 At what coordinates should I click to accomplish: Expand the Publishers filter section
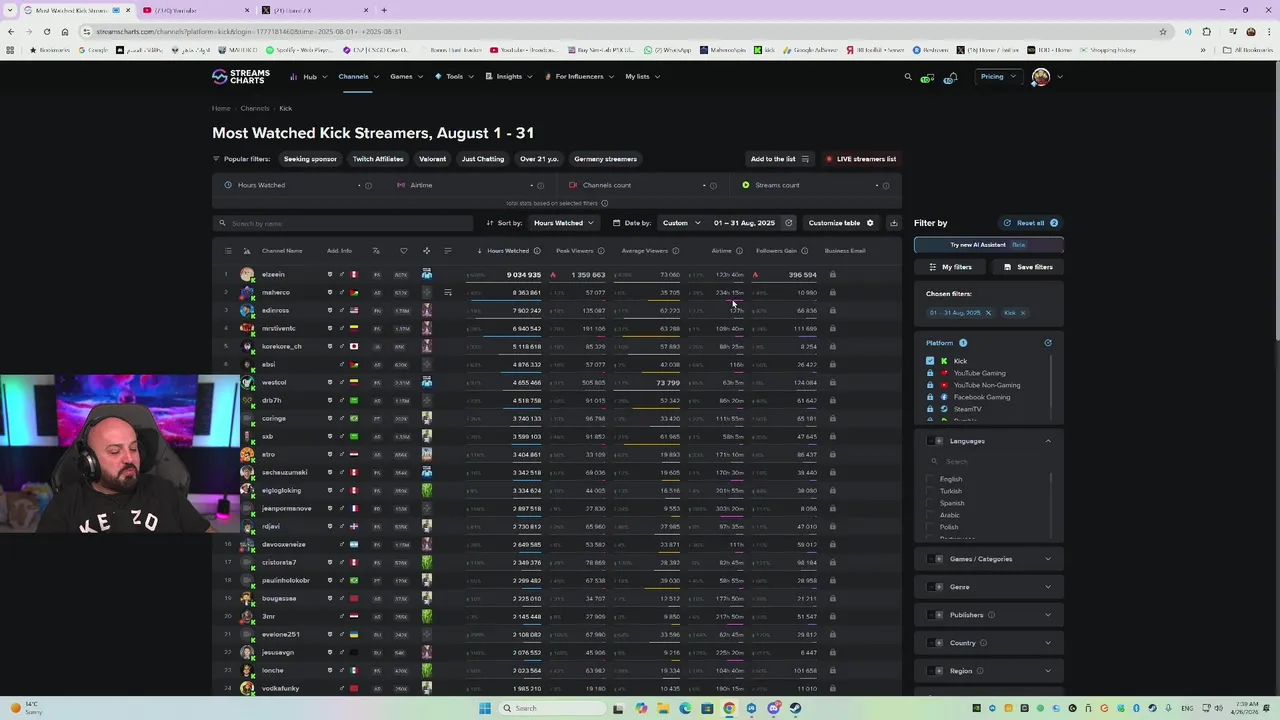[1048, 615]
